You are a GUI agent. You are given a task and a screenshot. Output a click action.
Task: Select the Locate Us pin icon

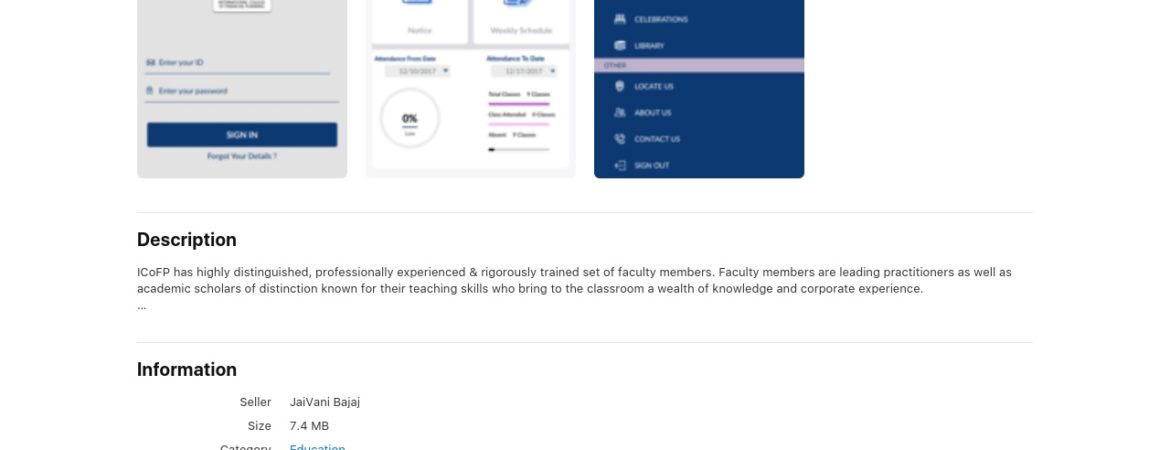[619, 86]
